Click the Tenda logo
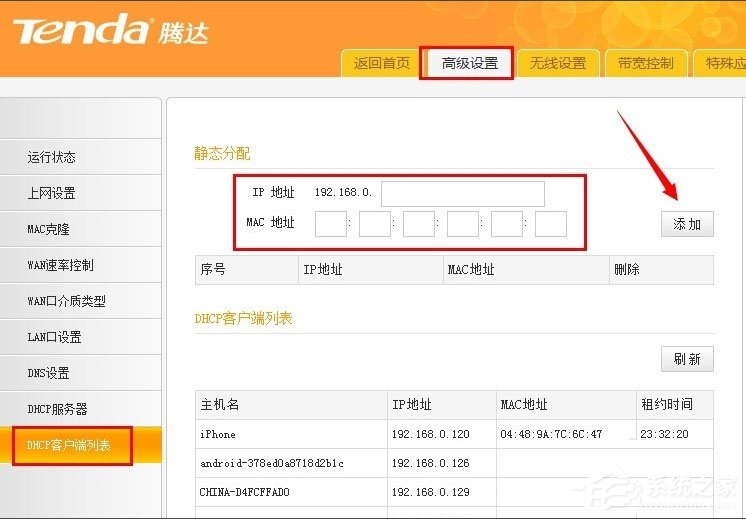The height and width of the screenshot is (519, 746). click(110, 30)
